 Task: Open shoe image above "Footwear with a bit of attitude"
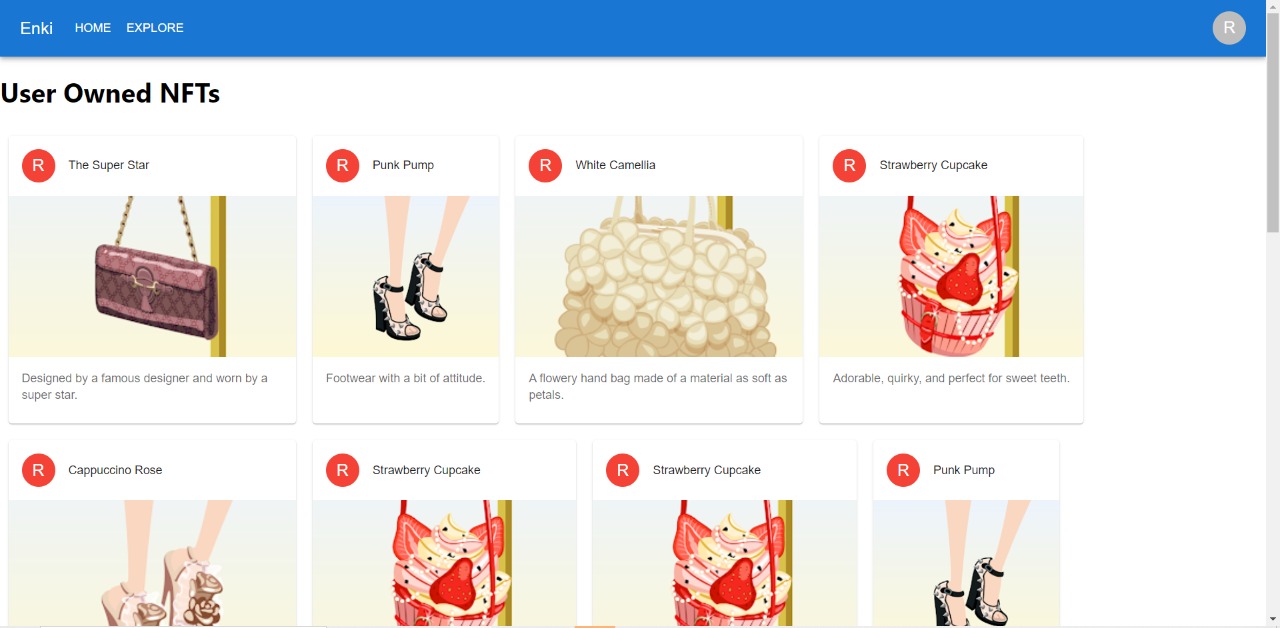pos(406,276)
